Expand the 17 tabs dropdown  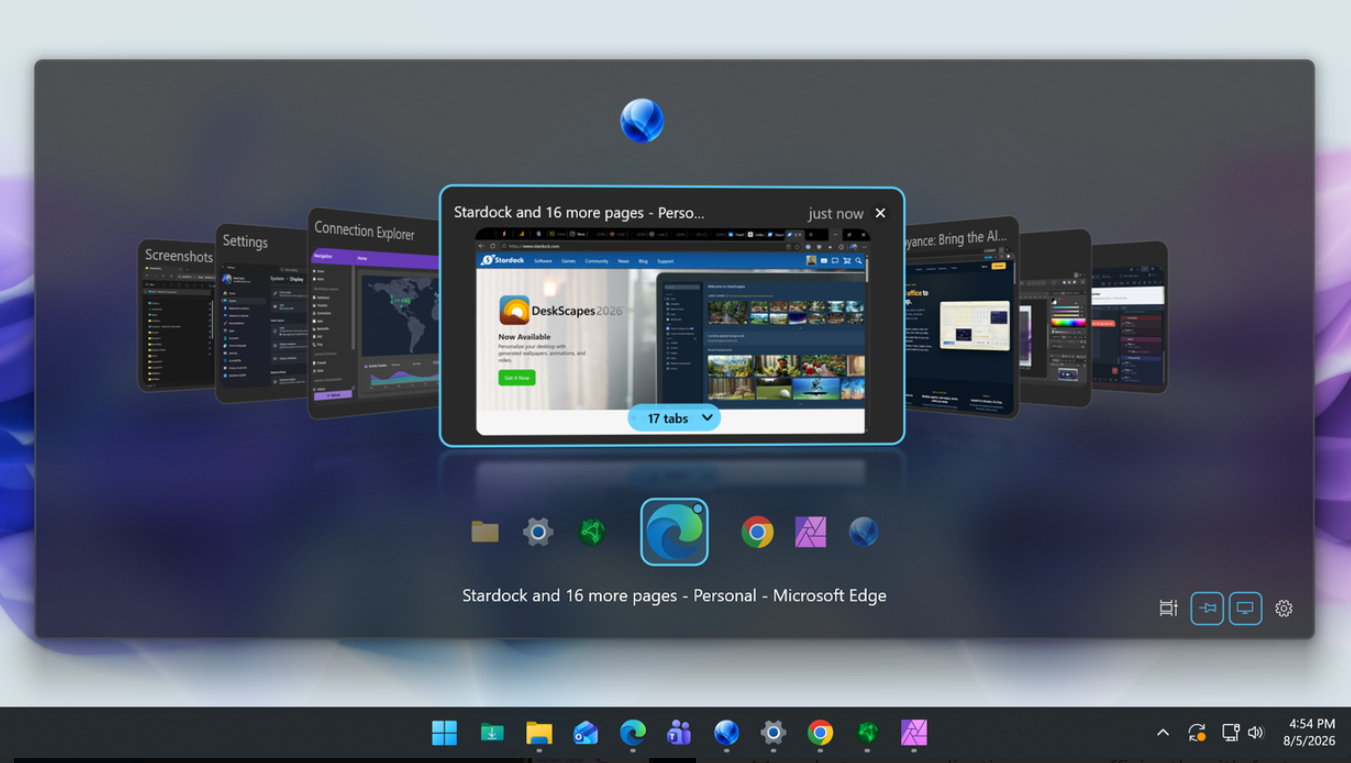674,418
